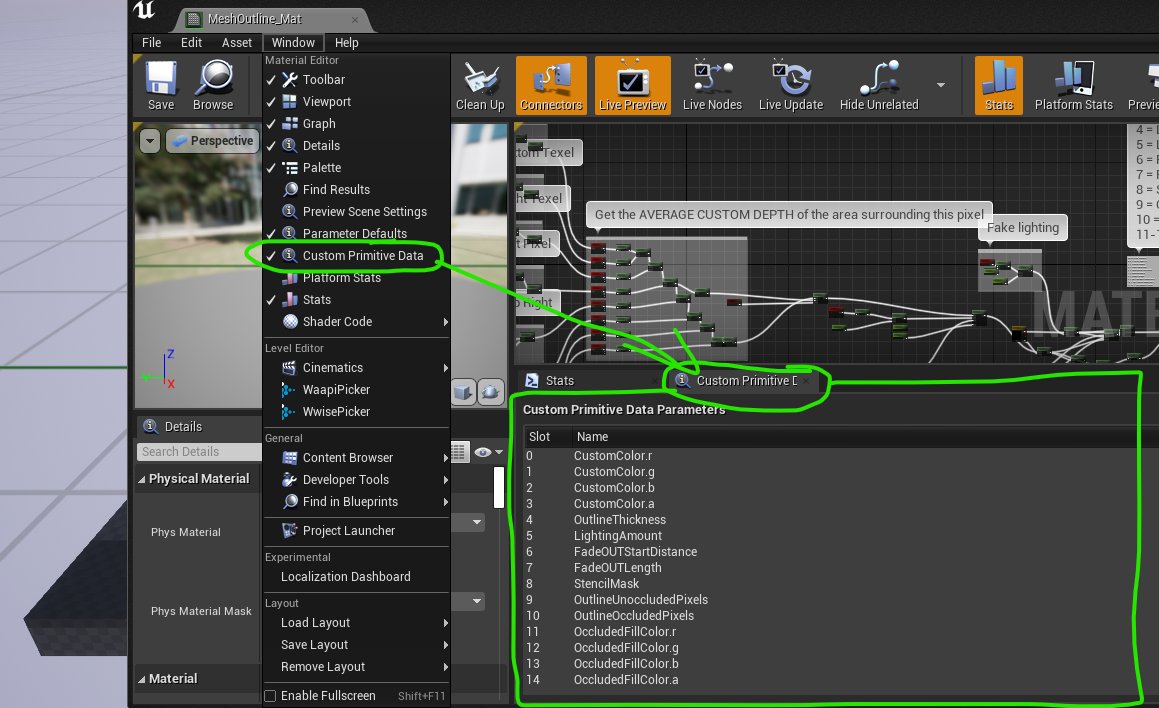Check the Enable Fullscreen checkbox

coord(271,695)
